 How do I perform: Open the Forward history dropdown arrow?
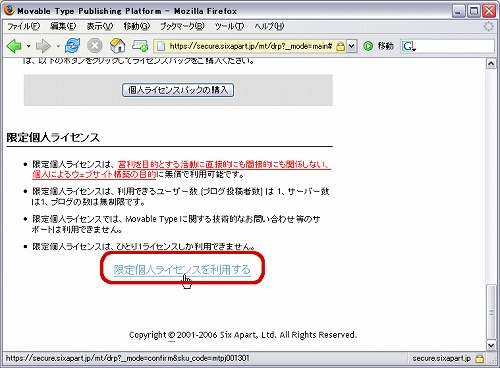point(58,46)
